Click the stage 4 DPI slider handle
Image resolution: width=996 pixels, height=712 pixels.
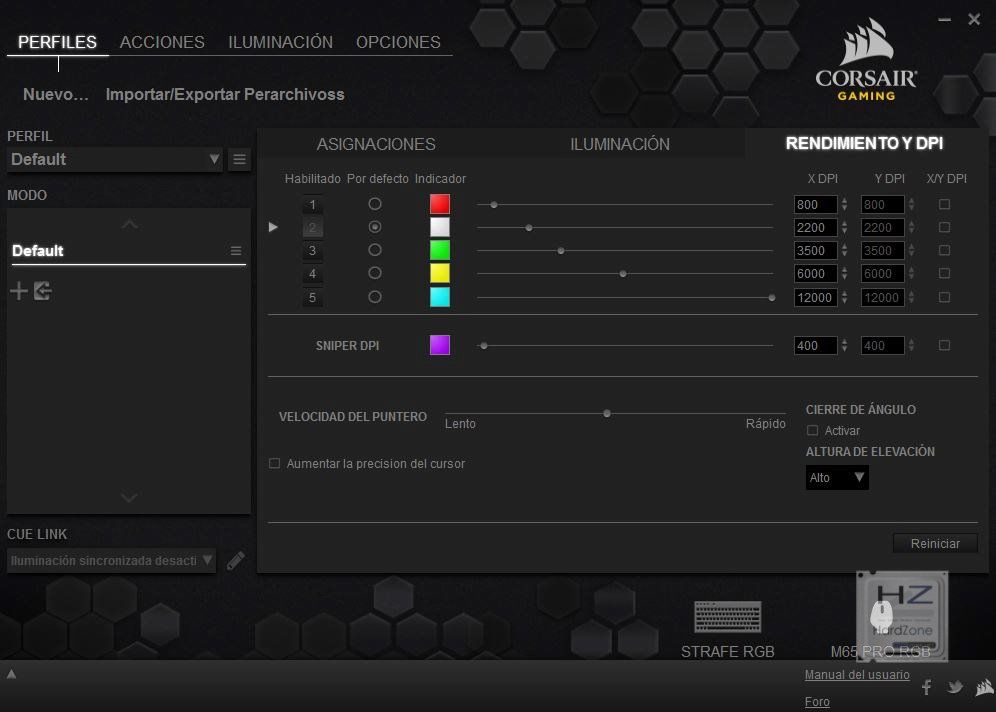pyautogui.click(x=623, y=274)
